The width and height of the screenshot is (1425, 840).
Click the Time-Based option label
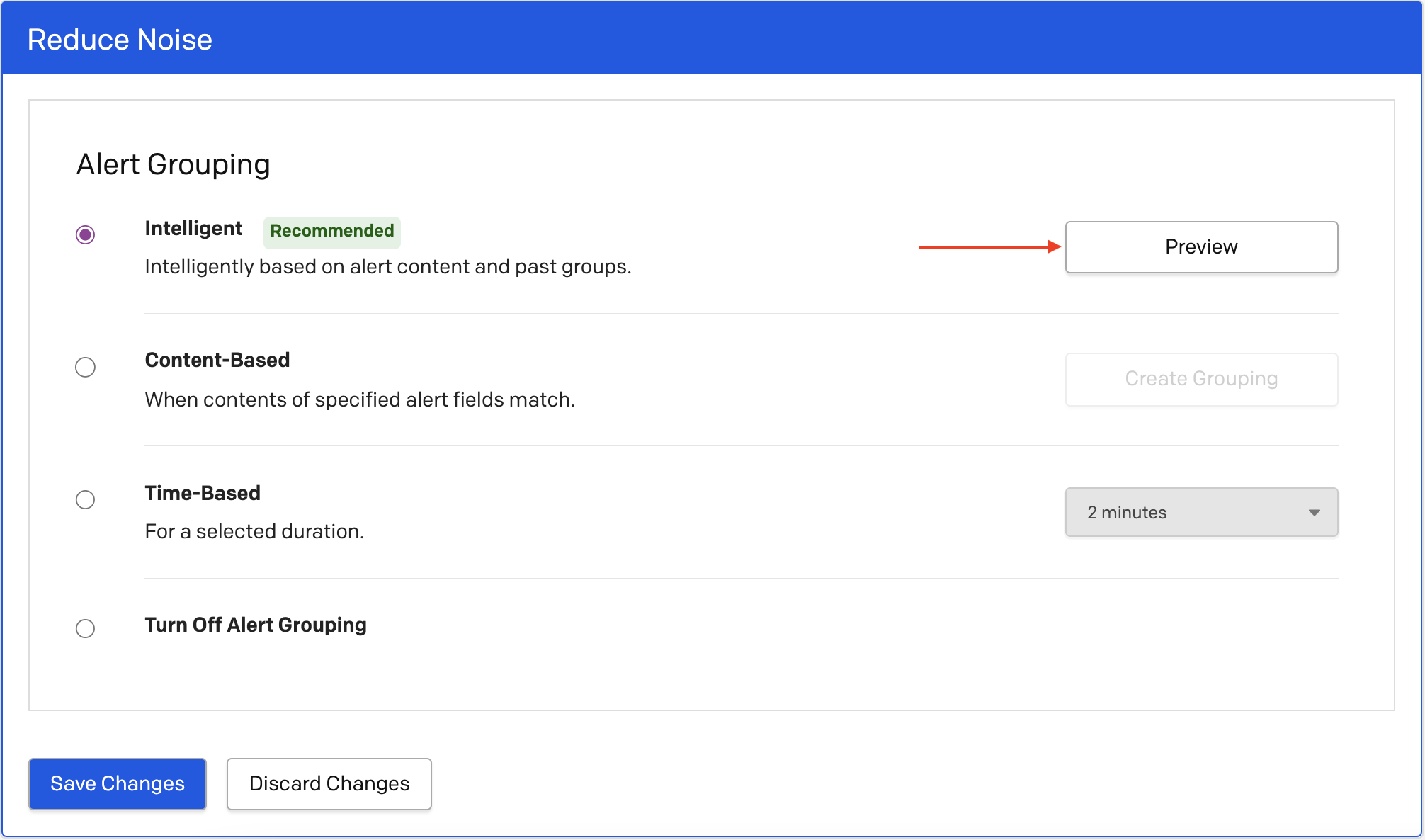tap(203, 493)
